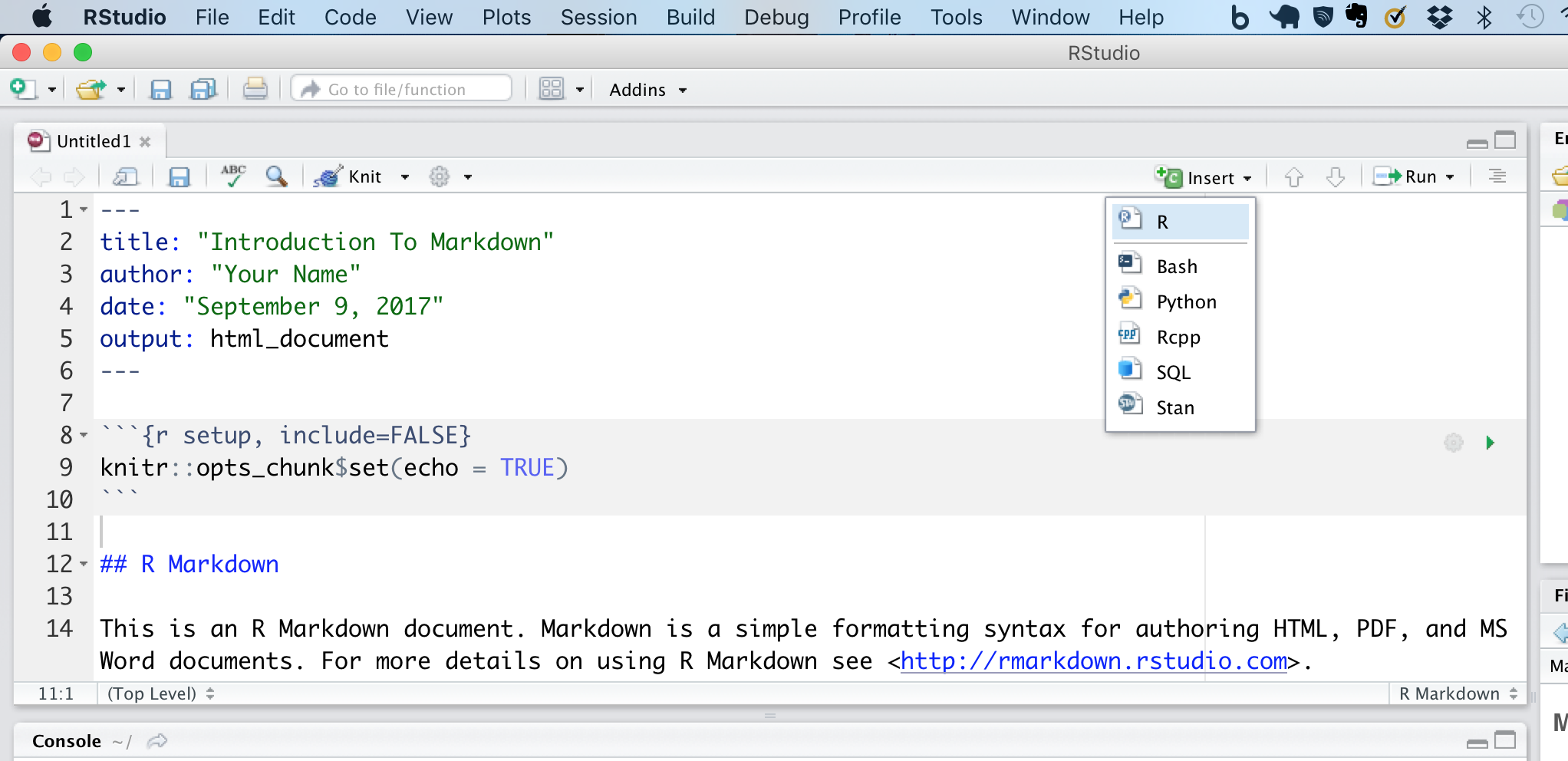This screenshot has height=761, width=1568.
Task: Click the Save All icon
Action: (203, 90)
